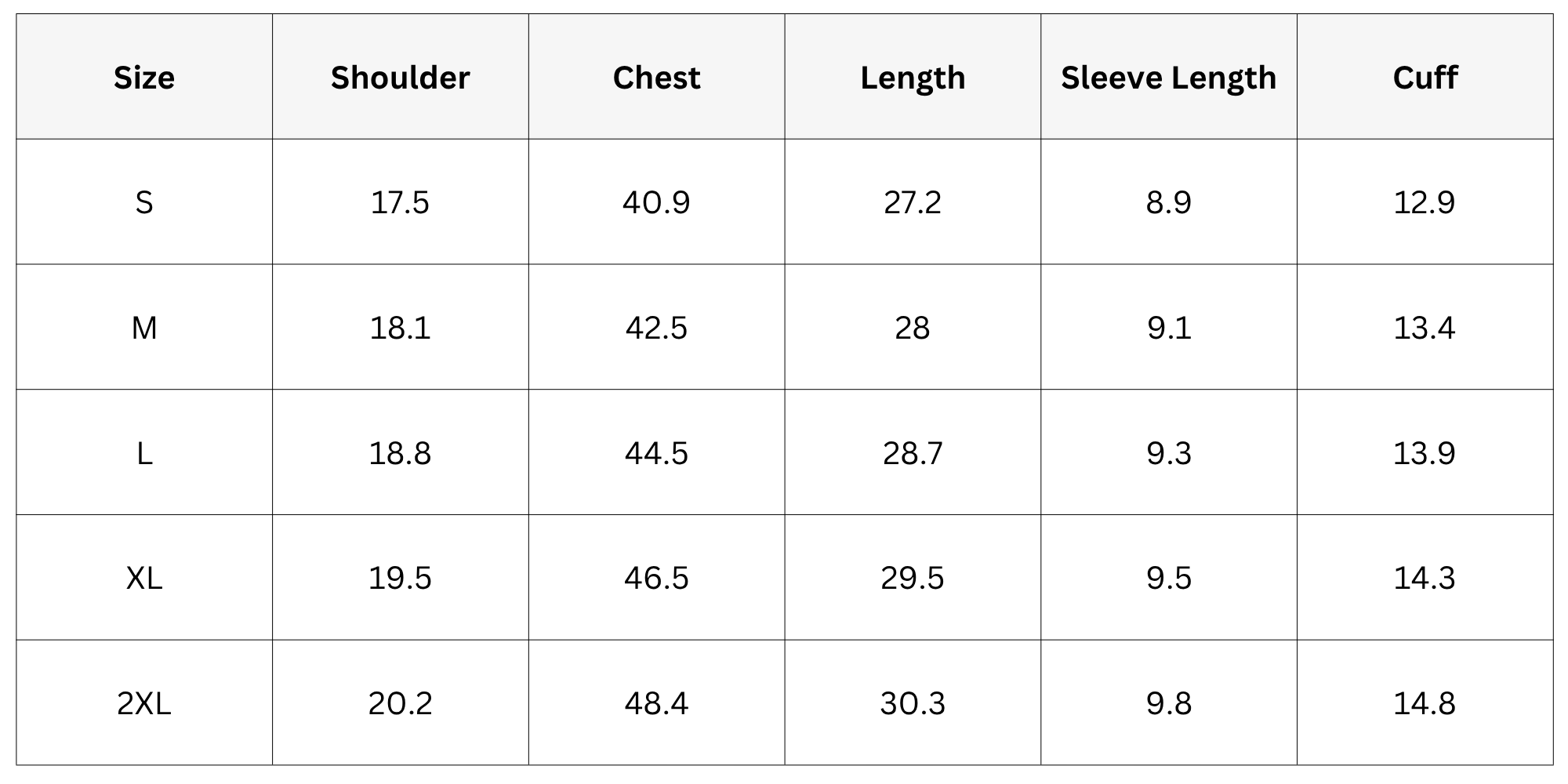Click the Length column header

coord(913,78)
